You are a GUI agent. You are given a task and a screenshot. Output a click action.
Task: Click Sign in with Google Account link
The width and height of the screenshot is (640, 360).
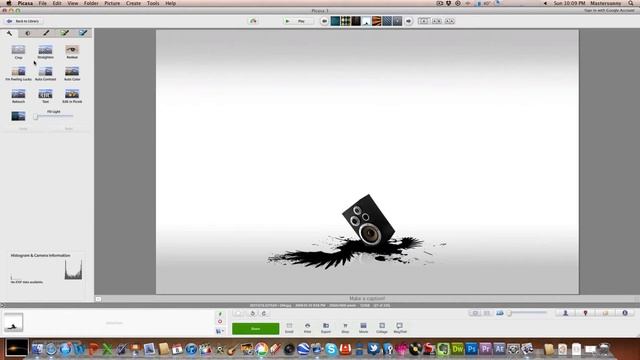[x=609, y=11]
